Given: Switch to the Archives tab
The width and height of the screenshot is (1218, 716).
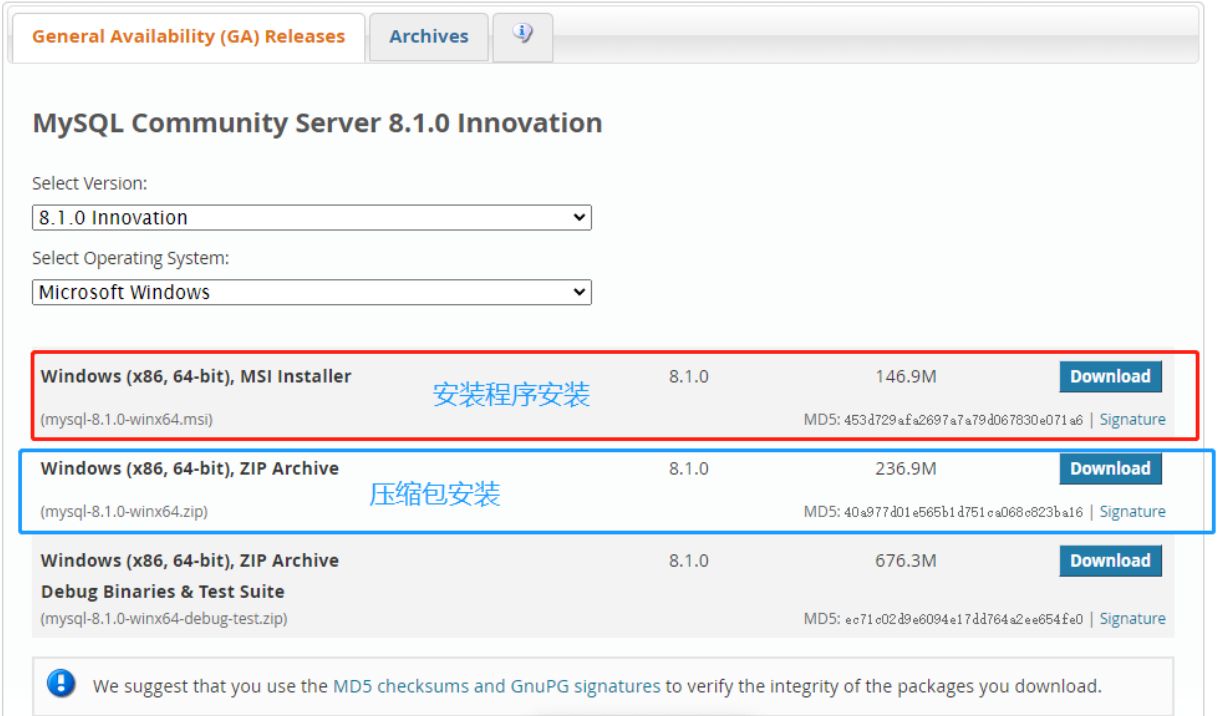Looking at the screenshot, I should [429, 37].
